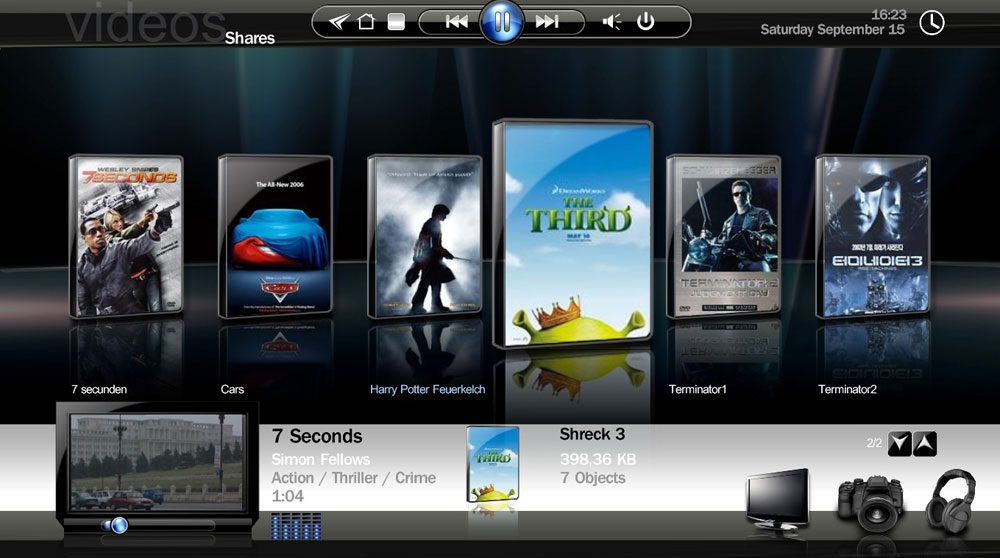Open the headphones music icon

pyautogui.click(x=949, y=499)
